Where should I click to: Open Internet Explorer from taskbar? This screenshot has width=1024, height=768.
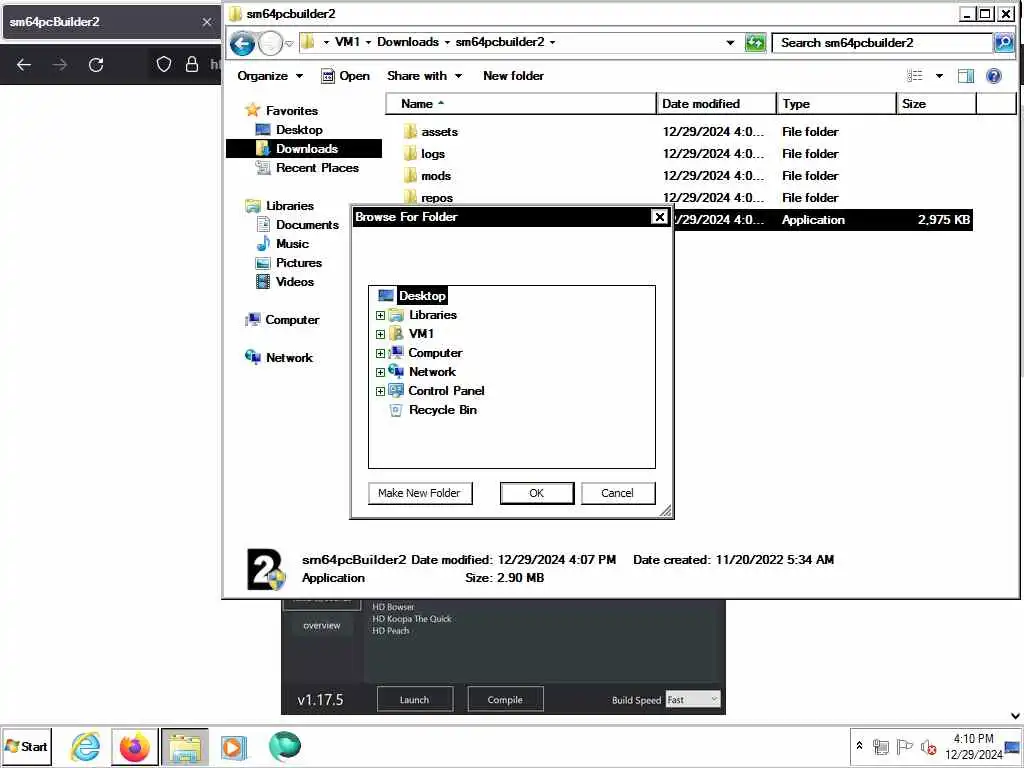coord(85,746)
